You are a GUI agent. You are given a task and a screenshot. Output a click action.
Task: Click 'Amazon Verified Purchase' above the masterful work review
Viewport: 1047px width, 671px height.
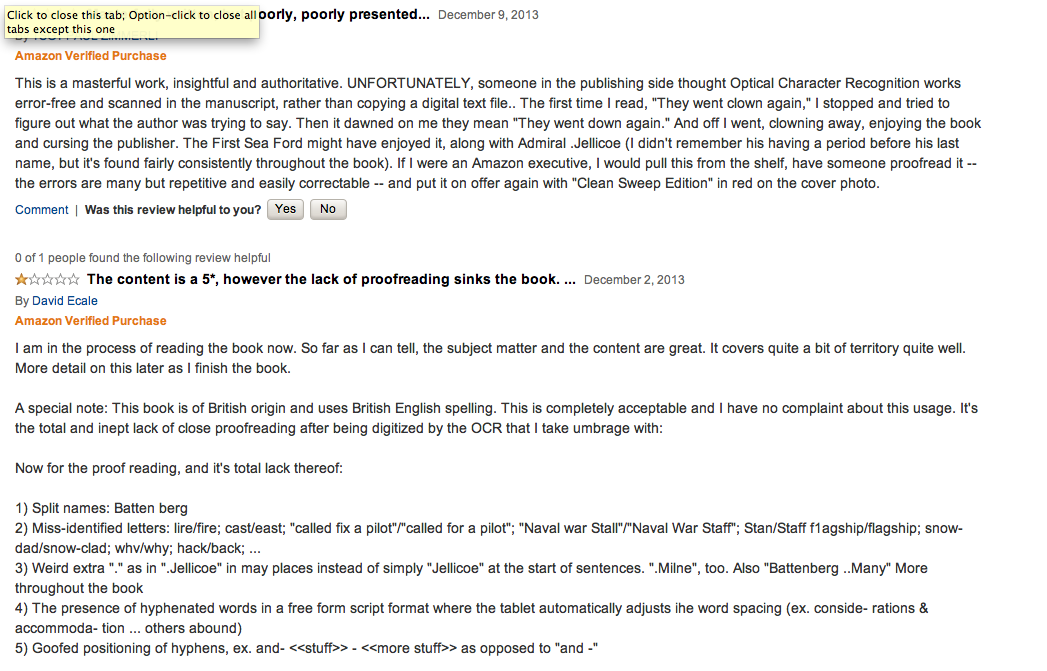coord(91,56)
